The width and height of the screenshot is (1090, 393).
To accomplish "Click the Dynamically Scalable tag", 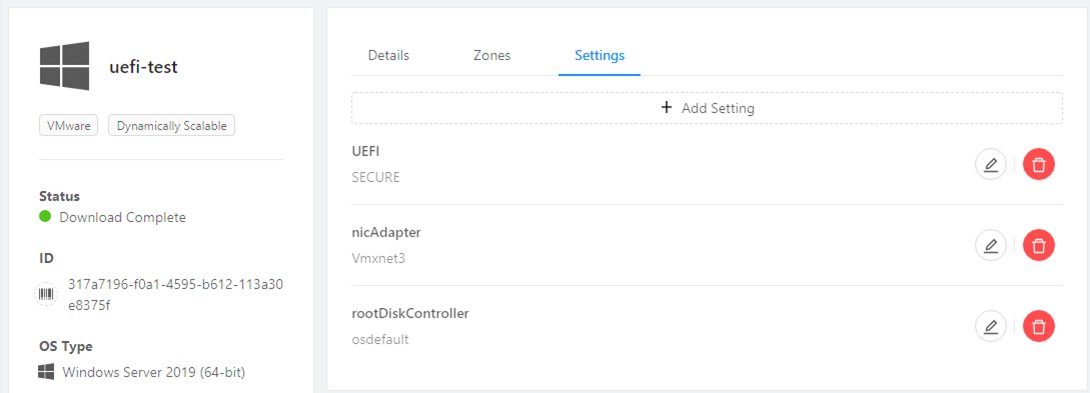I will [x=172, y=127].
